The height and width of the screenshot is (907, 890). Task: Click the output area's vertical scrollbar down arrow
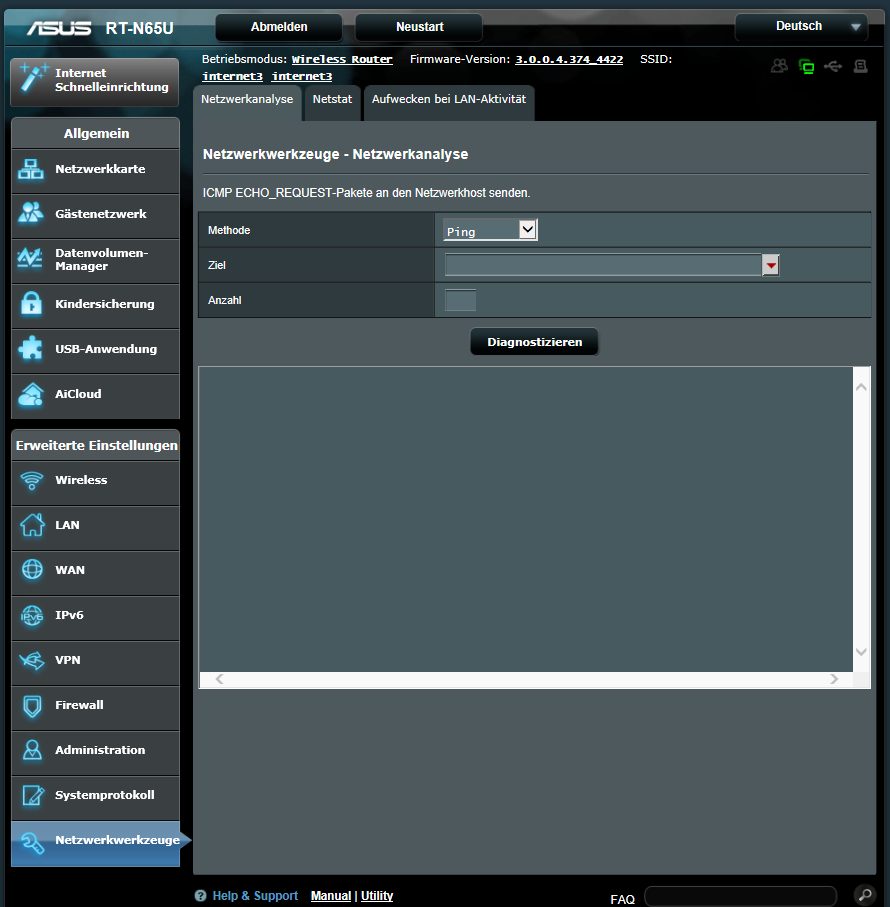click(862, 652)
